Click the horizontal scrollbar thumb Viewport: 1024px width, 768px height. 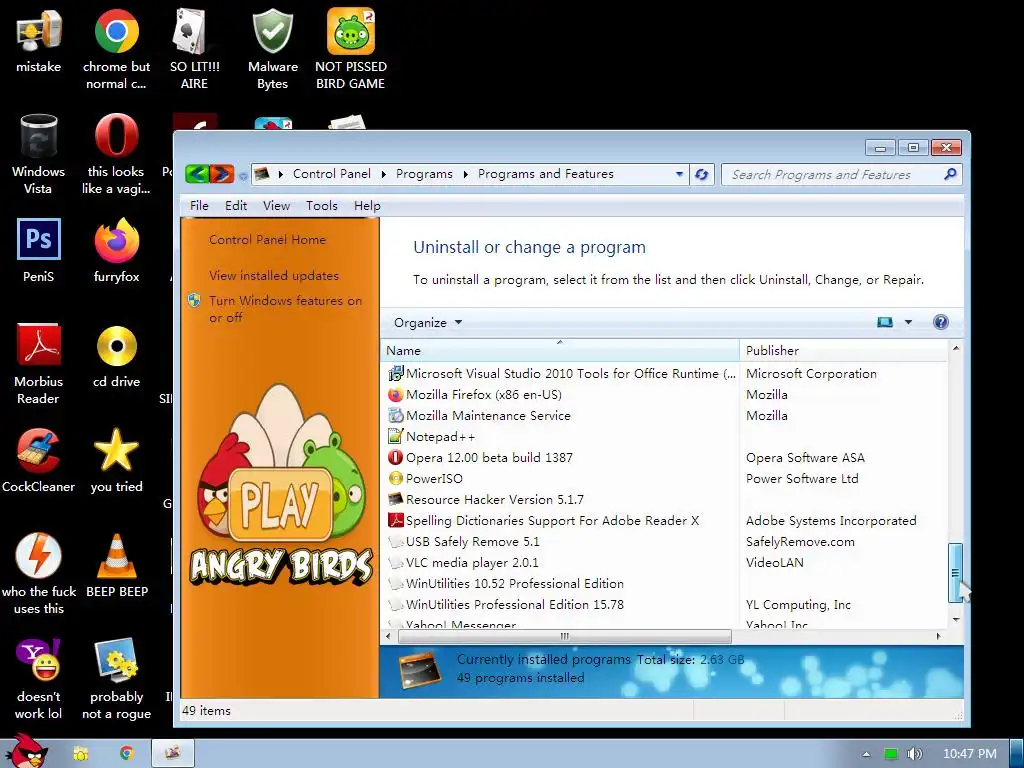tap(564, 636)
